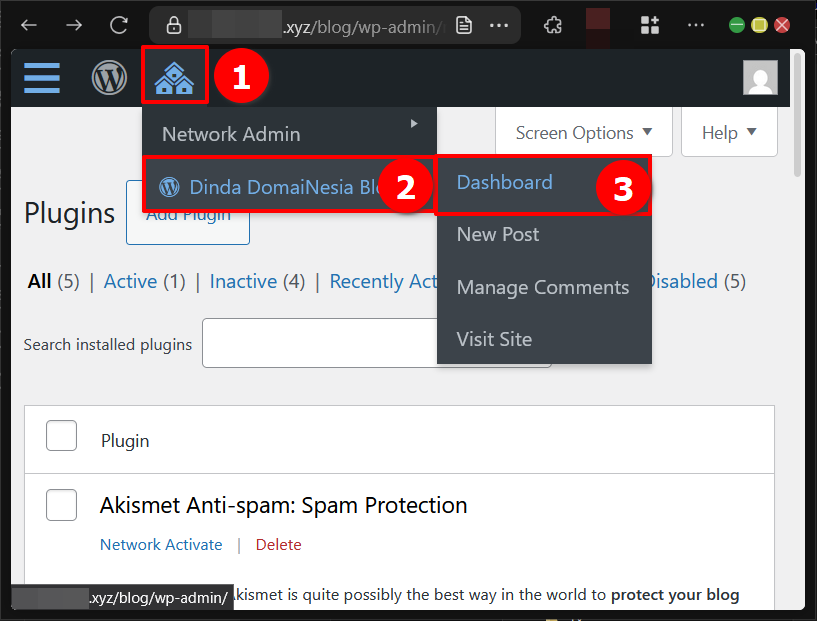Open the reader view page icon
The height and width of the screenshot is (621, 817).
click(463, 25)
